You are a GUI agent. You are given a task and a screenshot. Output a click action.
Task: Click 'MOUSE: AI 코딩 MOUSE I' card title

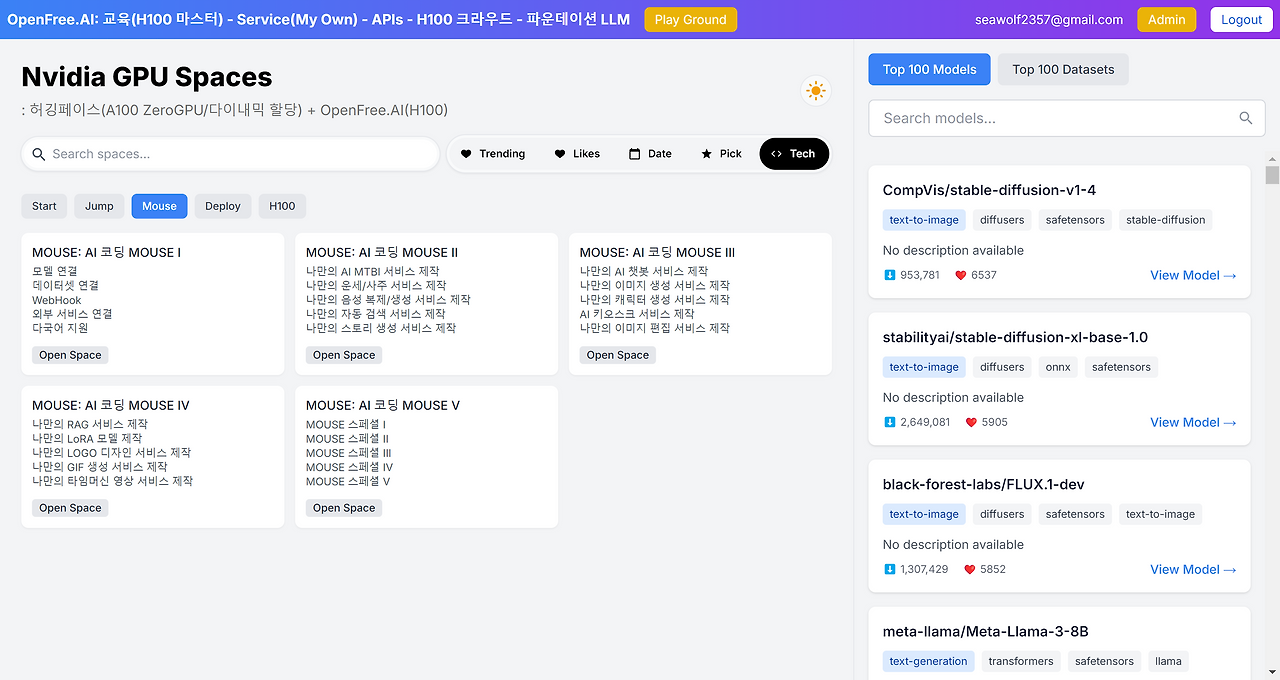point(106,252)
